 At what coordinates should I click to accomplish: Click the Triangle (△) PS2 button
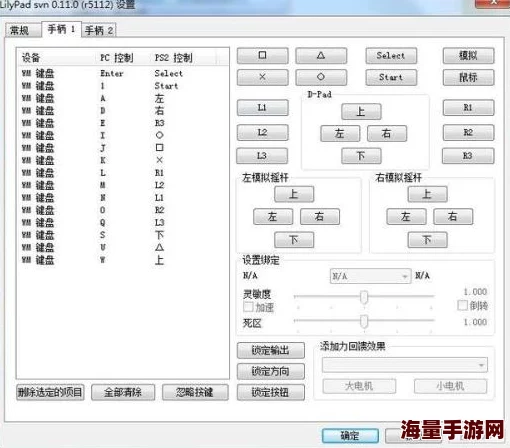[321, 56]
